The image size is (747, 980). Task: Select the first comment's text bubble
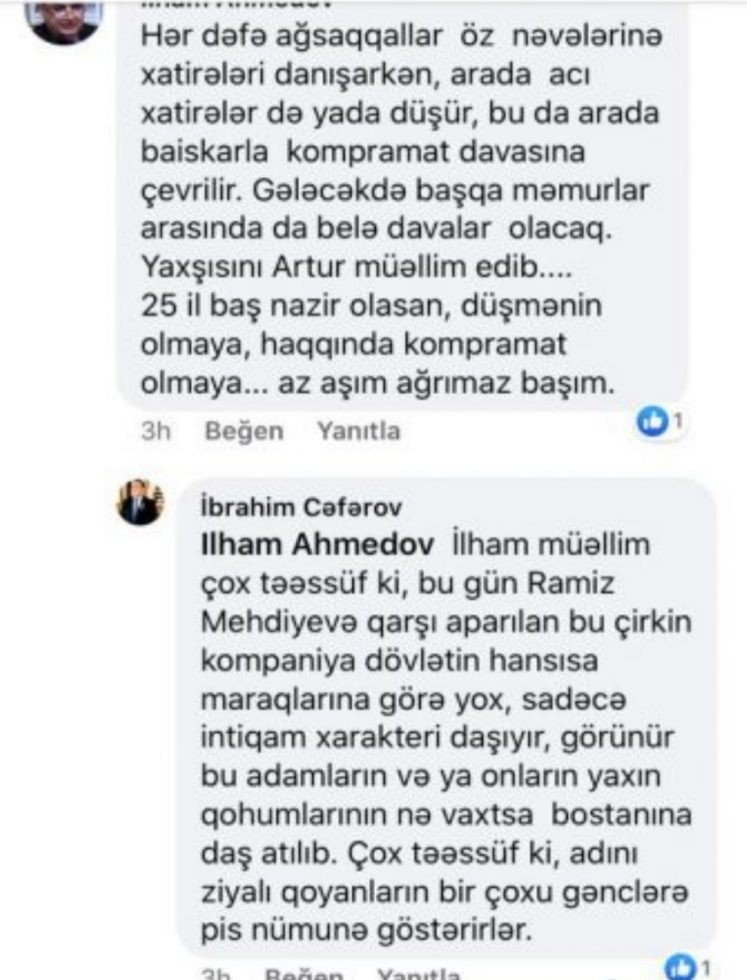coord(403,205)
